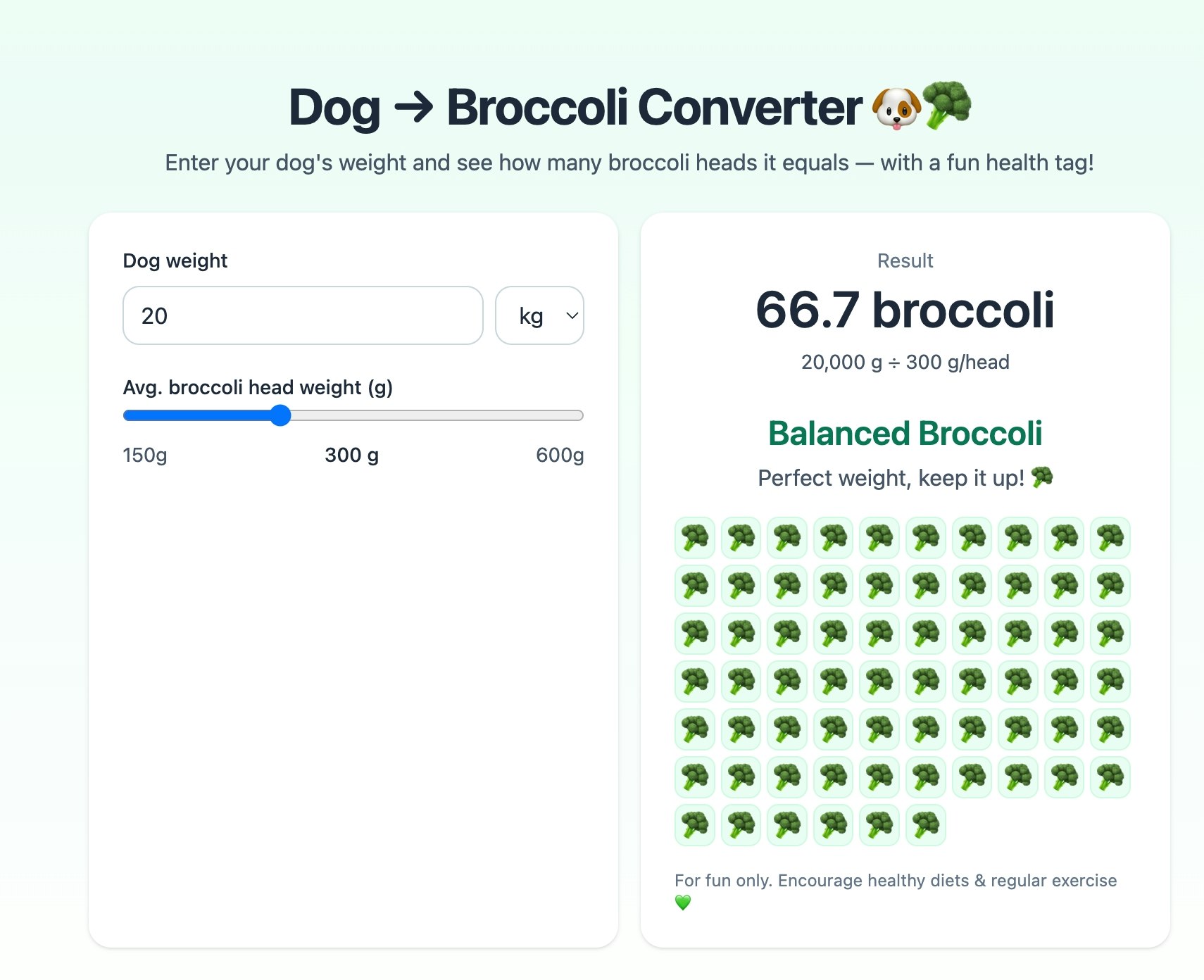Open the kg unit dropdown
This screenshot has width=1204, height=980.
click(x=539, y=315)
